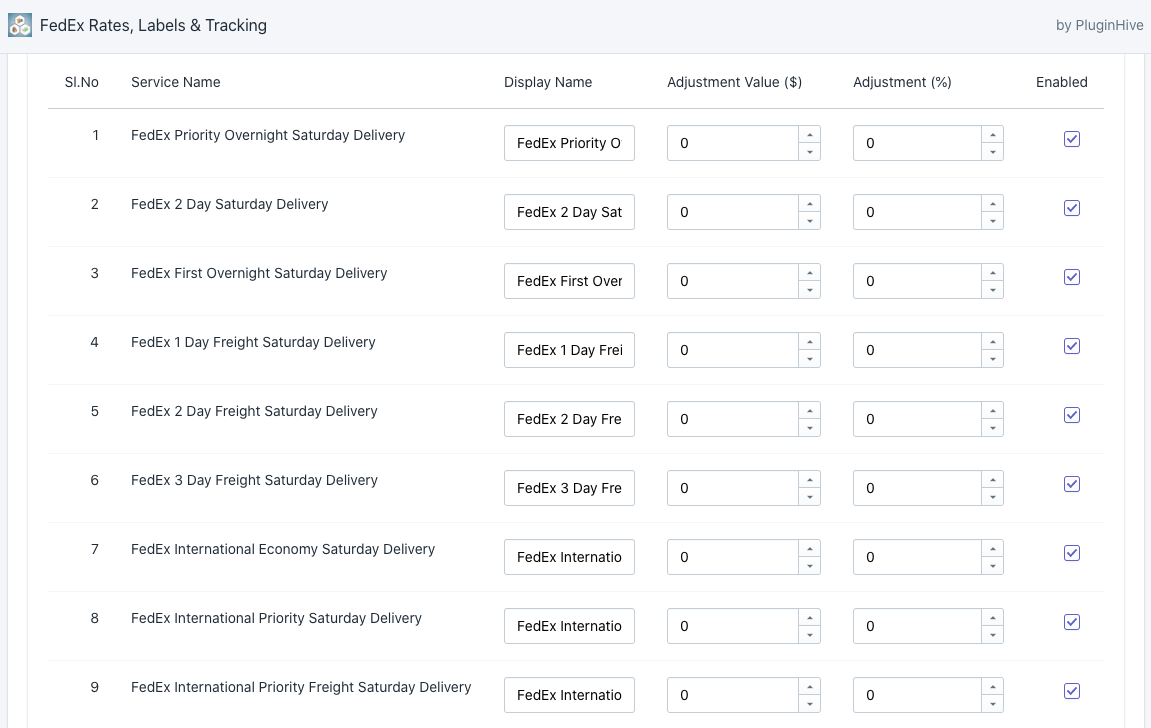The image size is (1151, 728).
Task: Click the 'Service Name' column header
Action: [175, 82]
